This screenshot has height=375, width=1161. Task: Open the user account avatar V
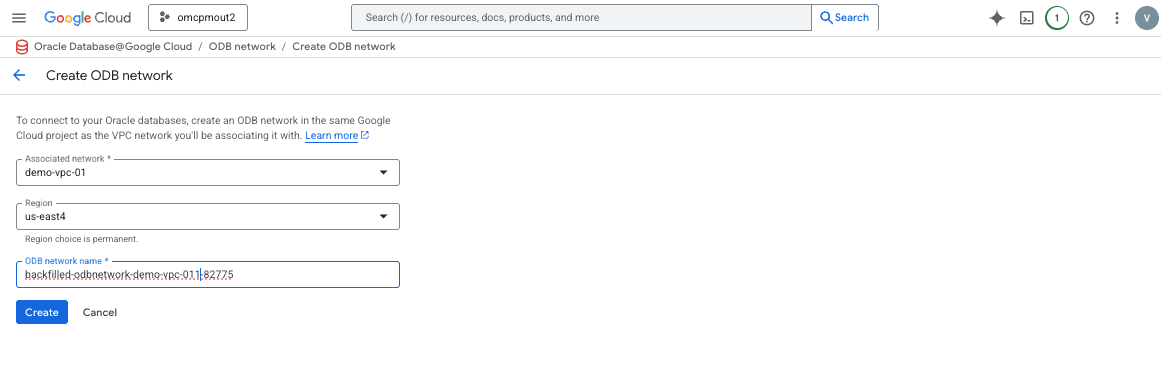1146,19
